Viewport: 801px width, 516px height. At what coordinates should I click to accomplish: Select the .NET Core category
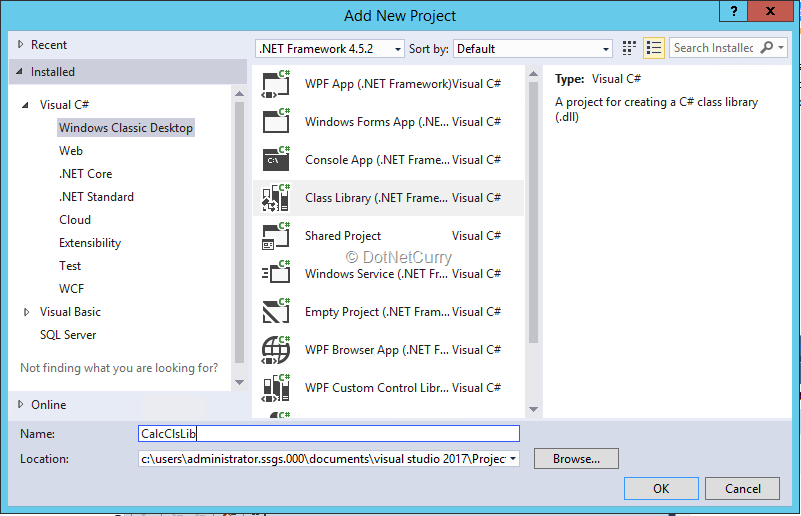pyautogui.click(x=85, y=174)
